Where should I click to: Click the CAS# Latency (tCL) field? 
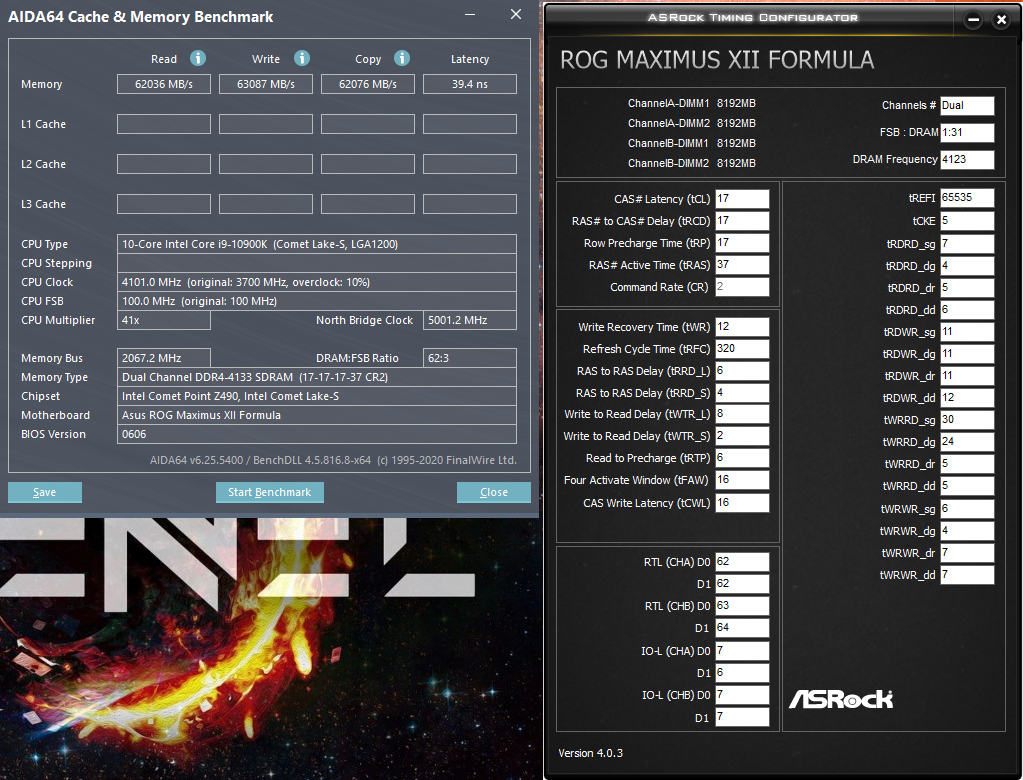(x=742, y=199)
